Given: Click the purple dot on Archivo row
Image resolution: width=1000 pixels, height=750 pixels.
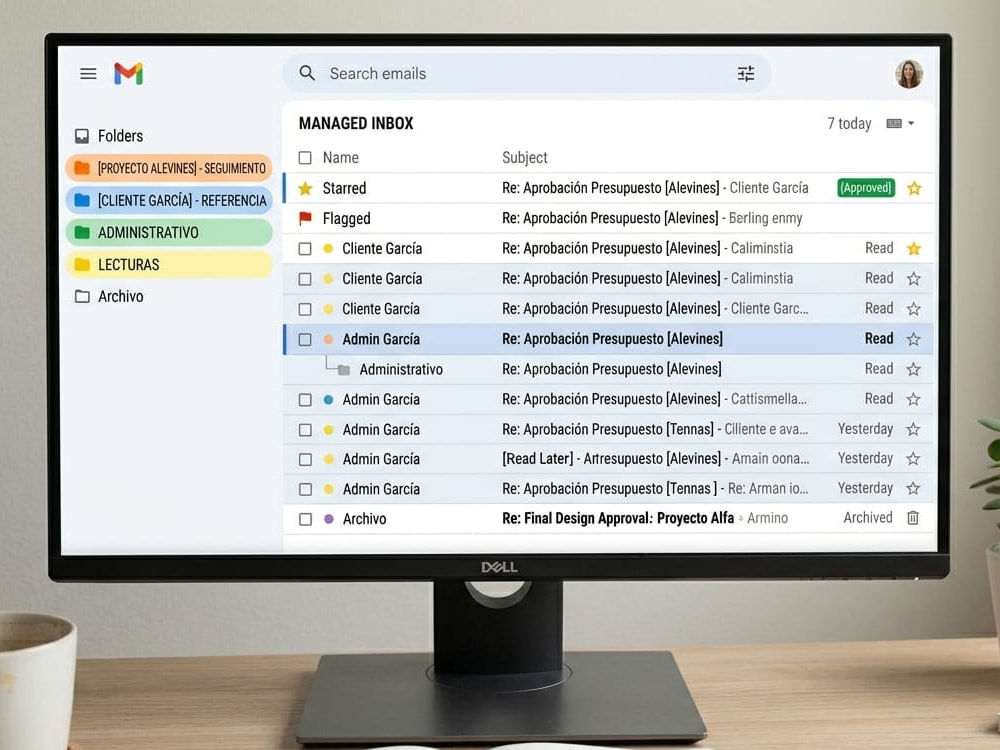Looking at the screenshot, I should [x=328, y=518].
